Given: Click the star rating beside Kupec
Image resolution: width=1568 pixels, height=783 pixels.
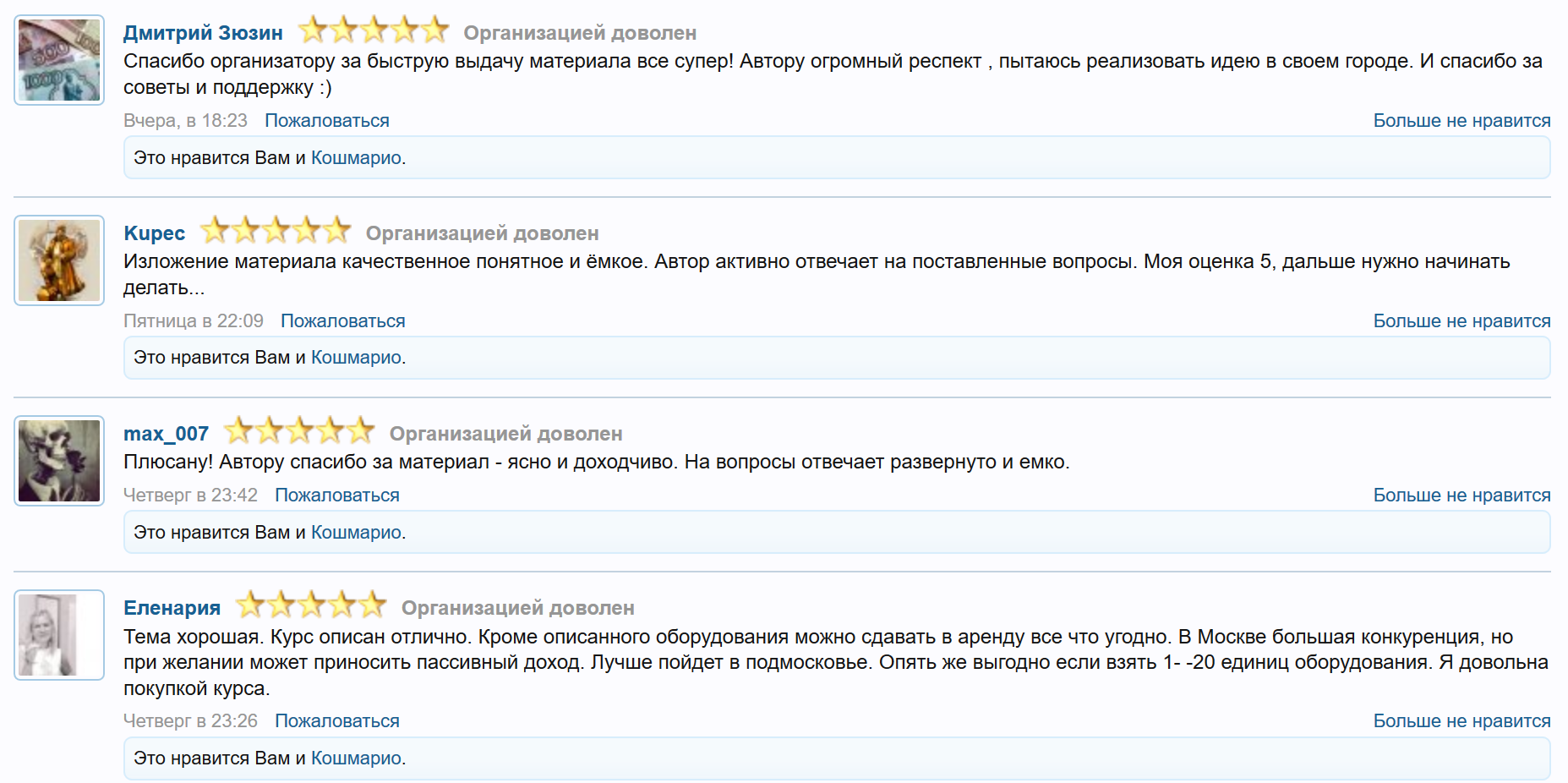Looking at the screenshot, I should click(276, 231).
